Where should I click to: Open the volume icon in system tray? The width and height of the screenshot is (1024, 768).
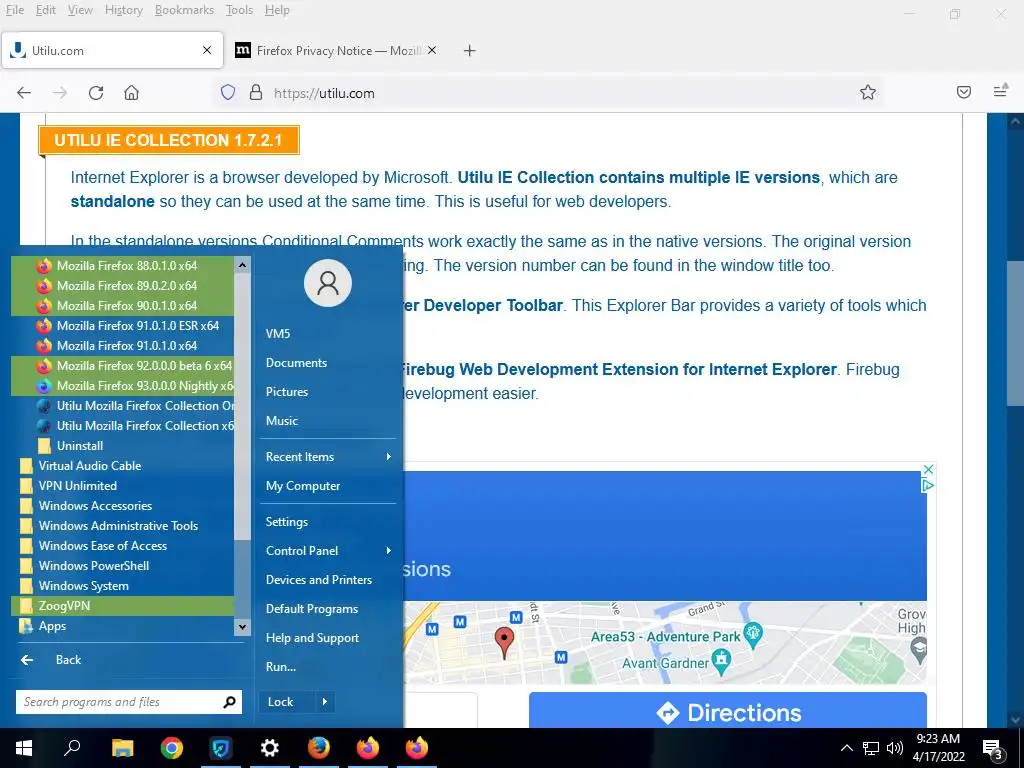pos(894,748)
